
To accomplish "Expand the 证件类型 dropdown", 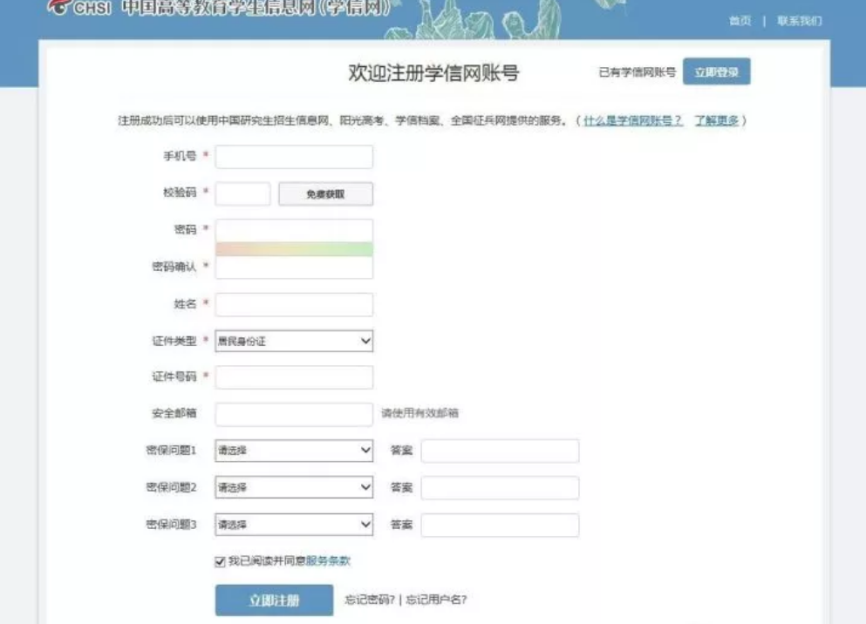I will 294,341.
